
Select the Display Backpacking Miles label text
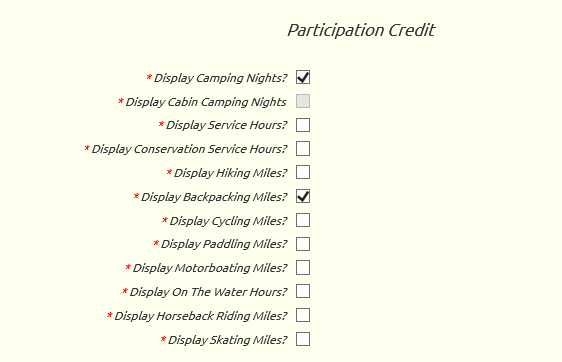(x=214, y=197)
